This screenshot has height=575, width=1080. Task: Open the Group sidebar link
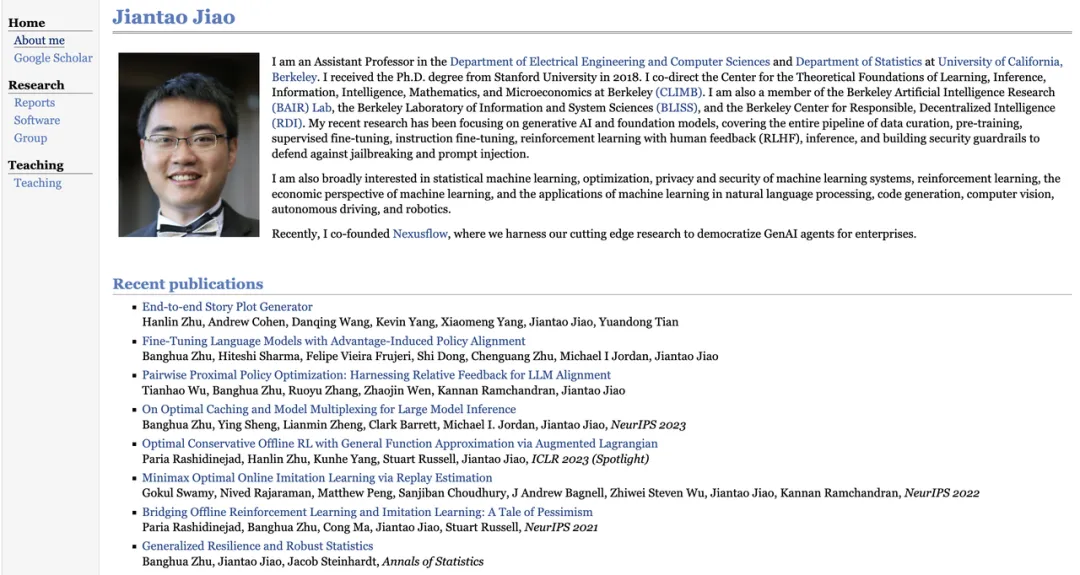[30, 138]
